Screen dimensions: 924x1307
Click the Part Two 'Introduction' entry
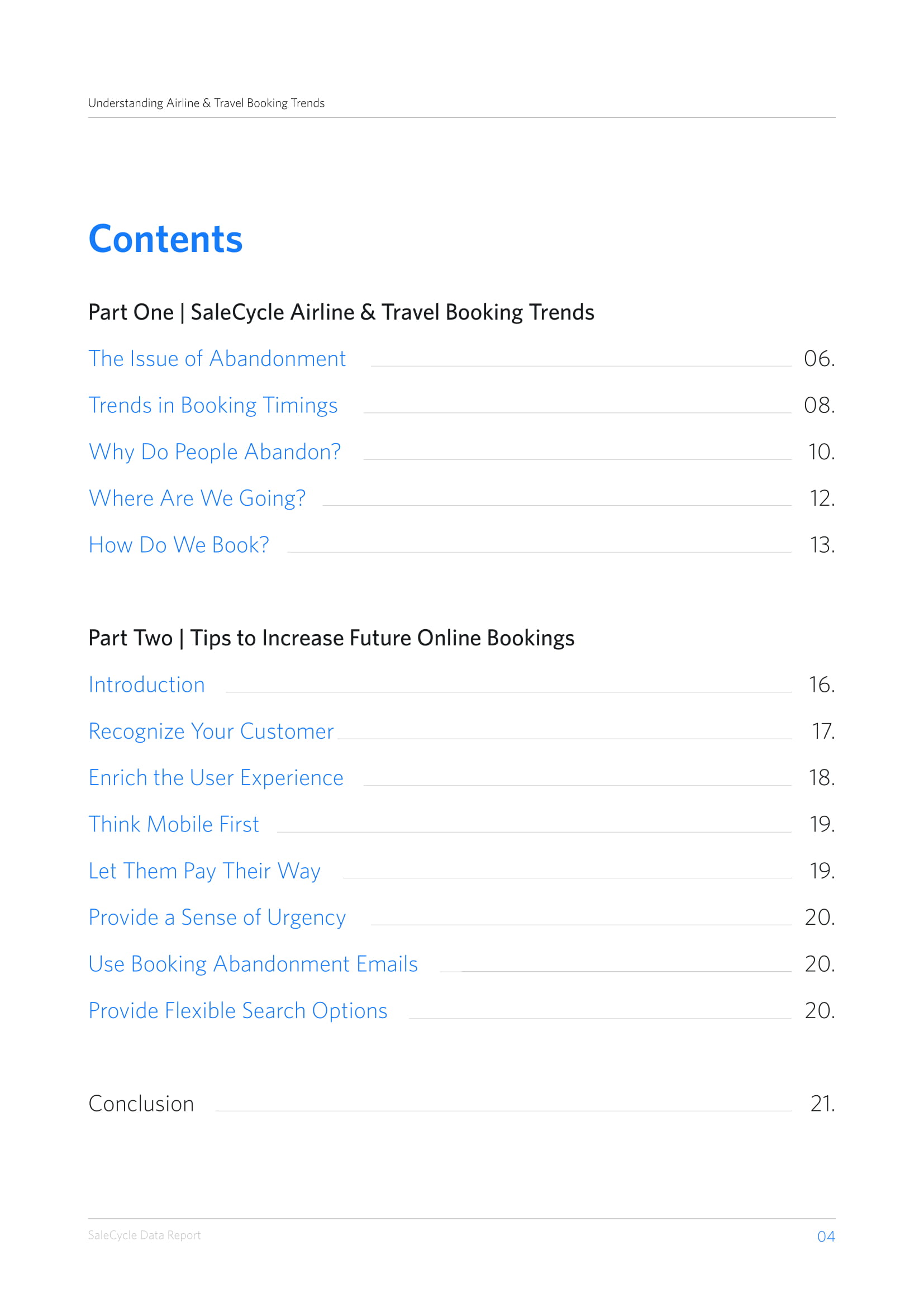click(x=147, y=685)
